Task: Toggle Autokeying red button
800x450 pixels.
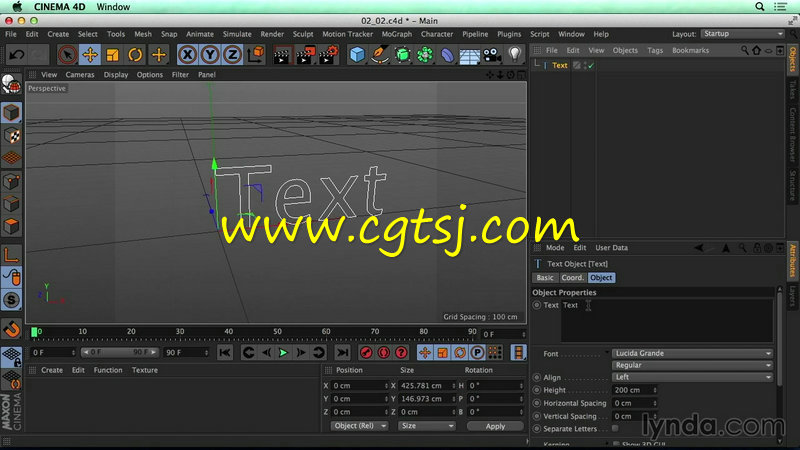Action: click(384, 353)
